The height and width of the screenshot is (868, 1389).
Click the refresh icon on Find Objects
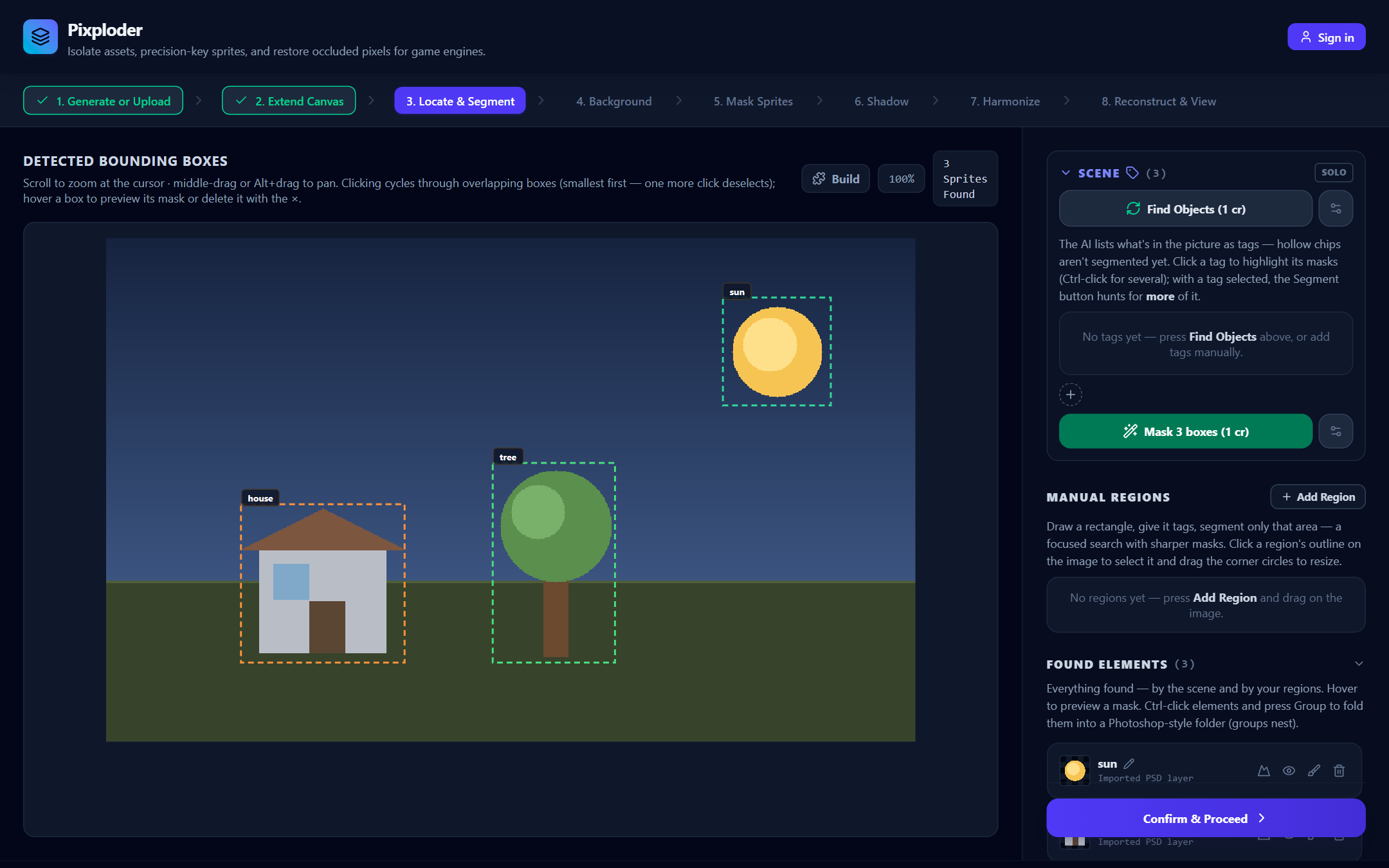click(1133, 208)
